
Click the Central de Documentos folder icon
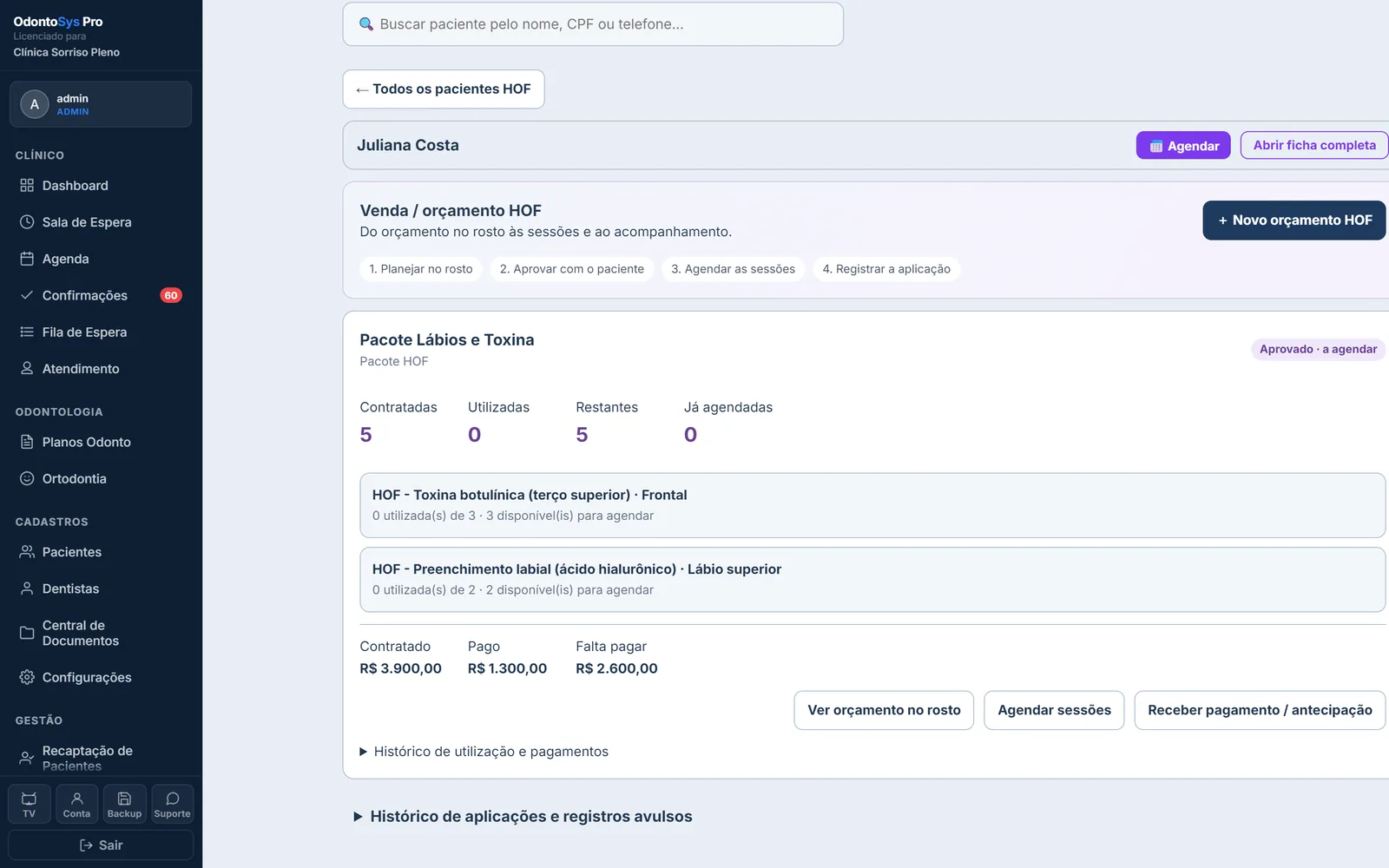pyautogui.click(x=27, y=633)
